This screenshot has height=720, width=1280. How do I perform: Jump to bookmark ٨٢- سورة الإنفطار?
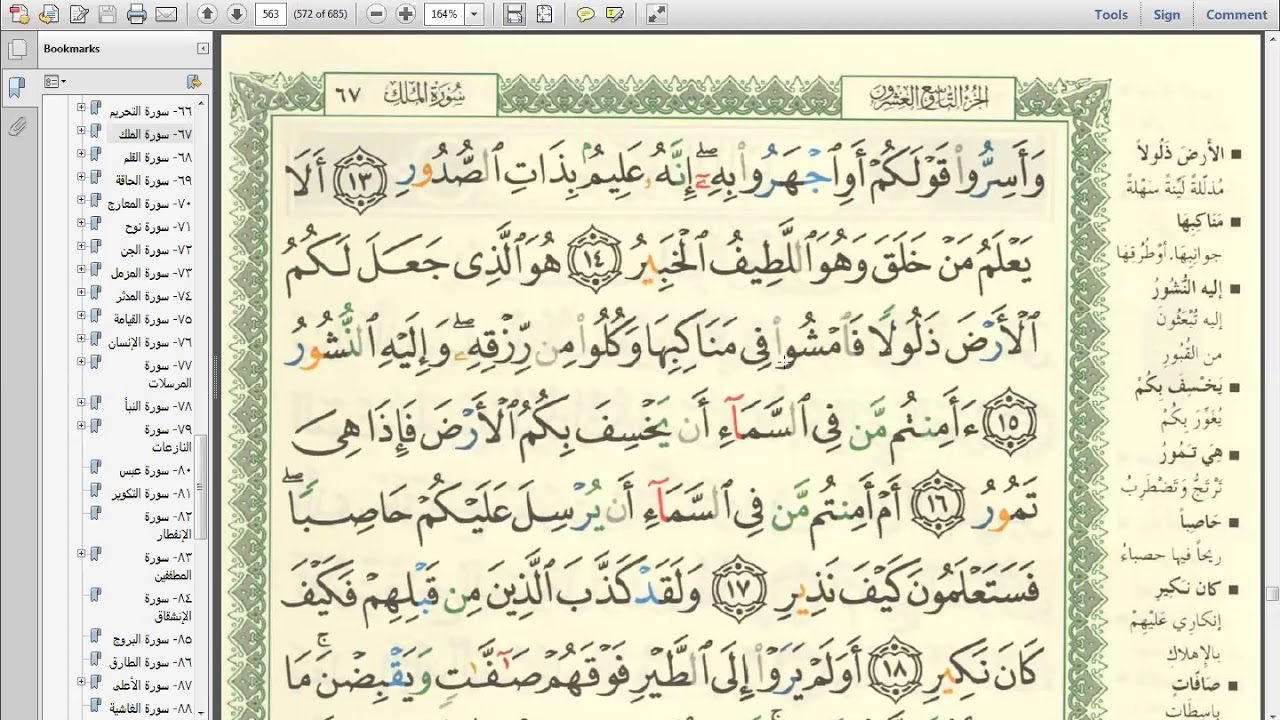click(x=167, y=526)
